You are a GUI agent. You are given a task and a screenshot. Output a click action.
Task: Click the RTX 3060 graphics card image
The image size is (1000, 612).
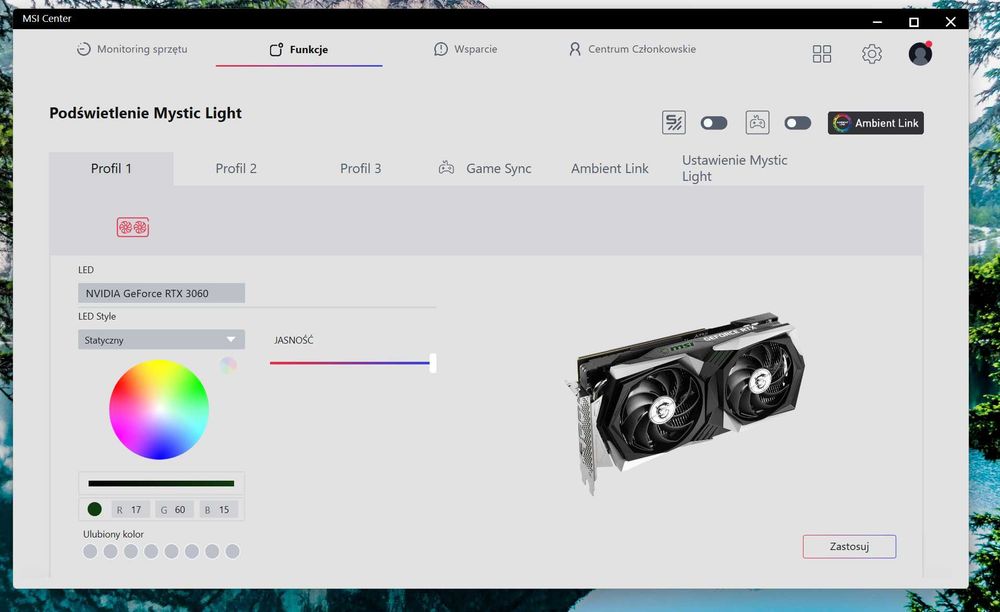coord(685,404)
